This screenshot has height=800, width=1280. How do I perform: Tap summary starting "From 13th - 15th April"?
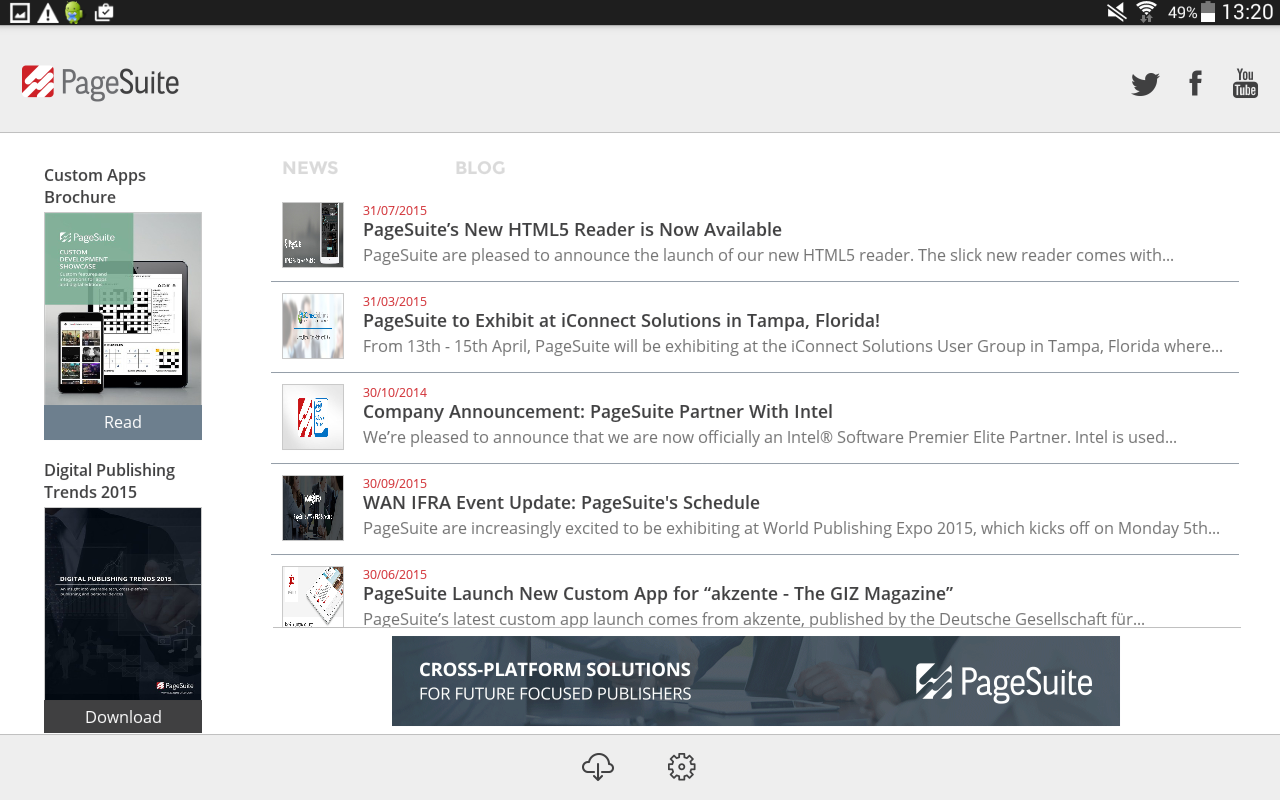click(793, 346)
